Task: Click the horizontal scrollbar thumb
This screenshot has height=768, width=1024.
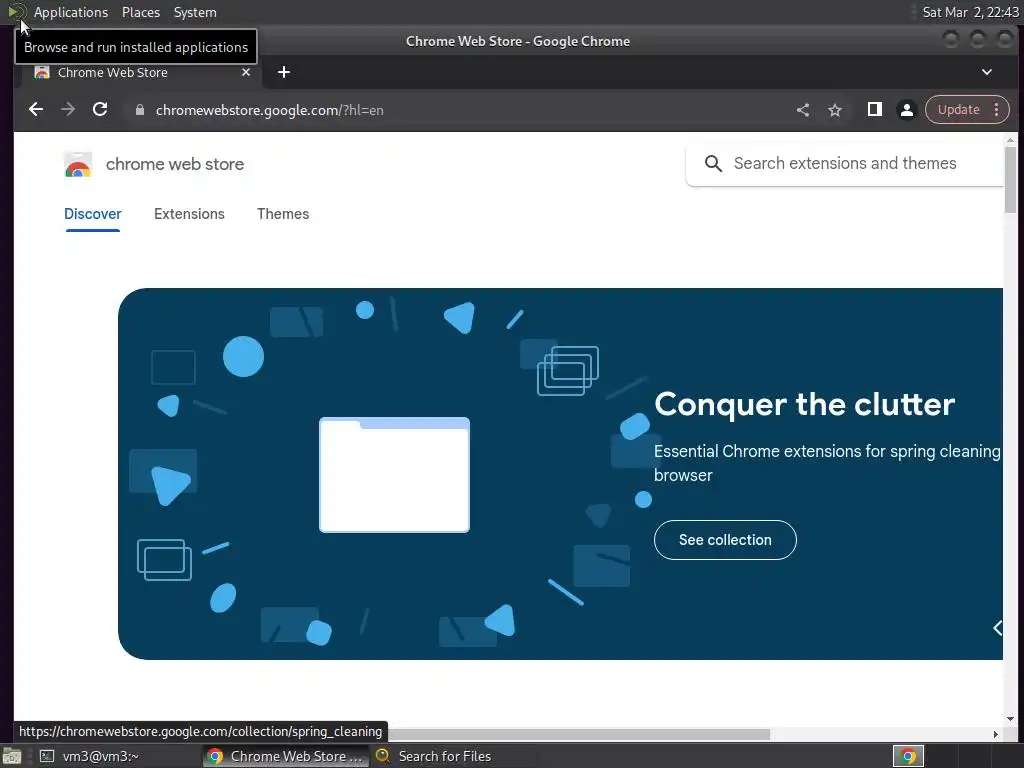Action: 579,735
